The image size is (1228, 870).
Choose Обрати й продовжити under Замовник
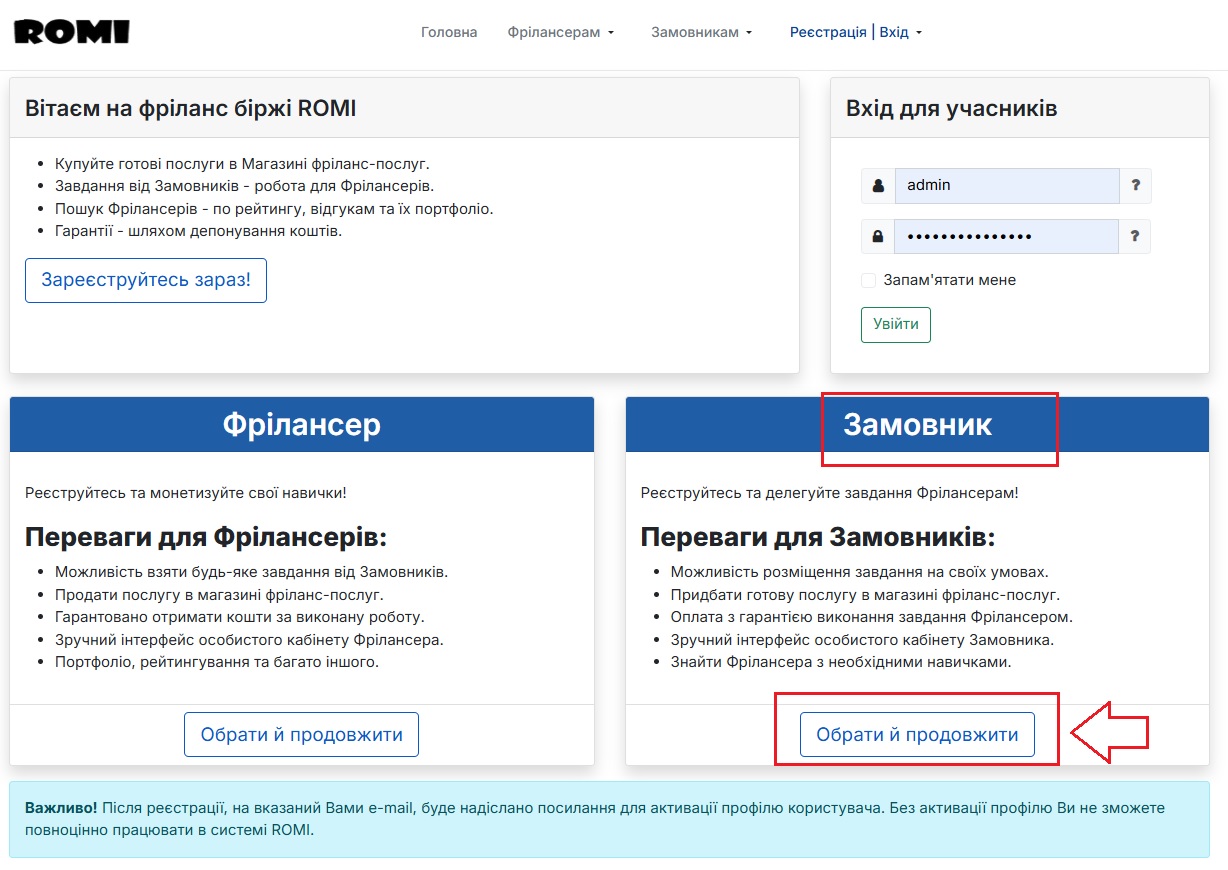click(917, 733)
